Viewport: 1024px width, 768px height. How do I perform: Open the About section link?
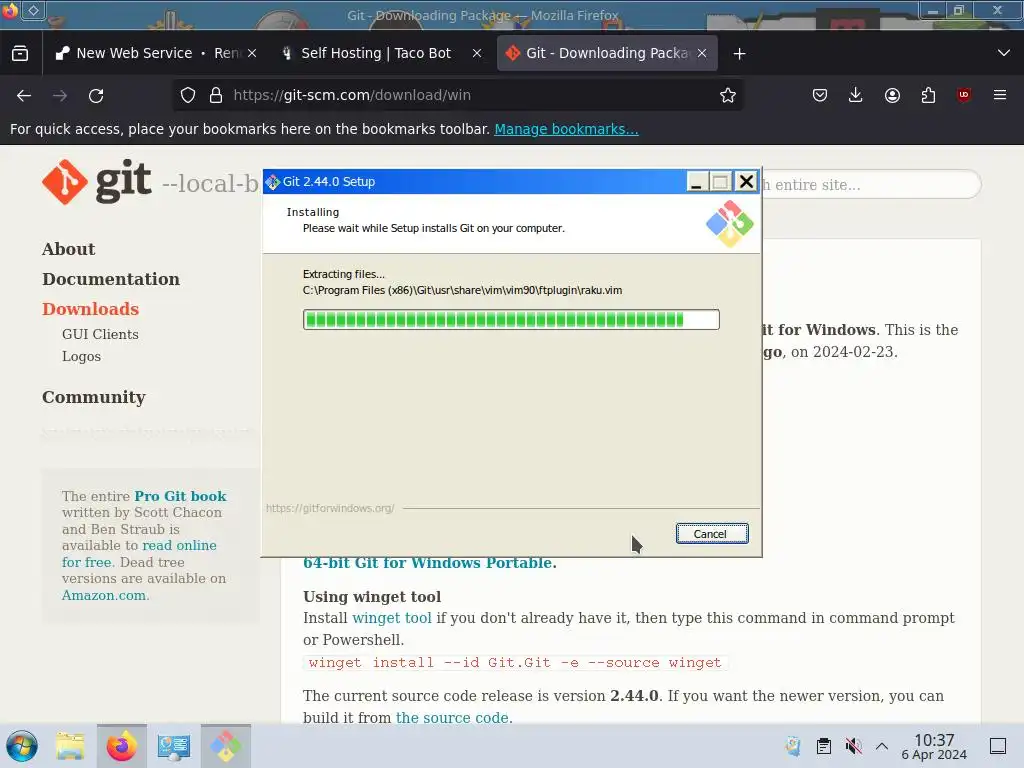[x=69, y=249]
